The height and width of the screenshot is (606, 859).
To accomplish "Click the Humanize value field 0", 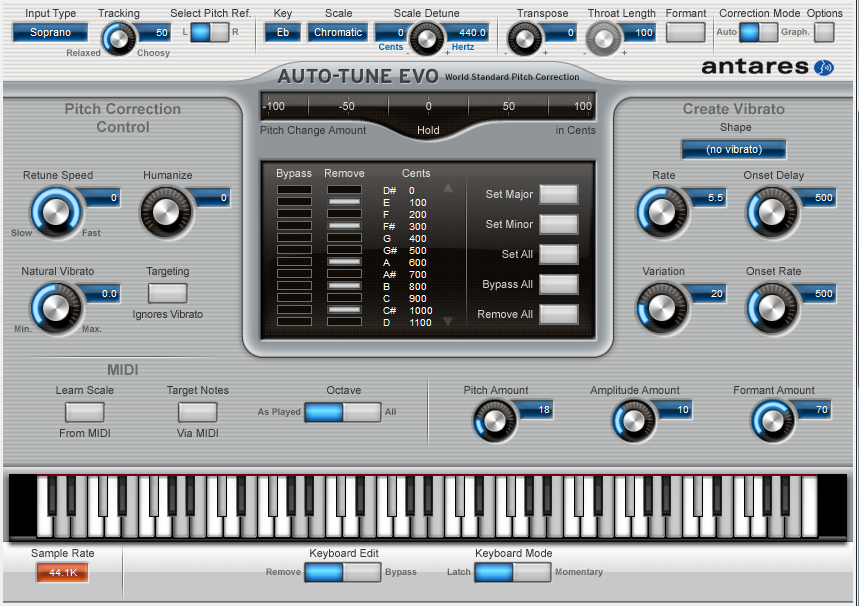I will (213, 198).
